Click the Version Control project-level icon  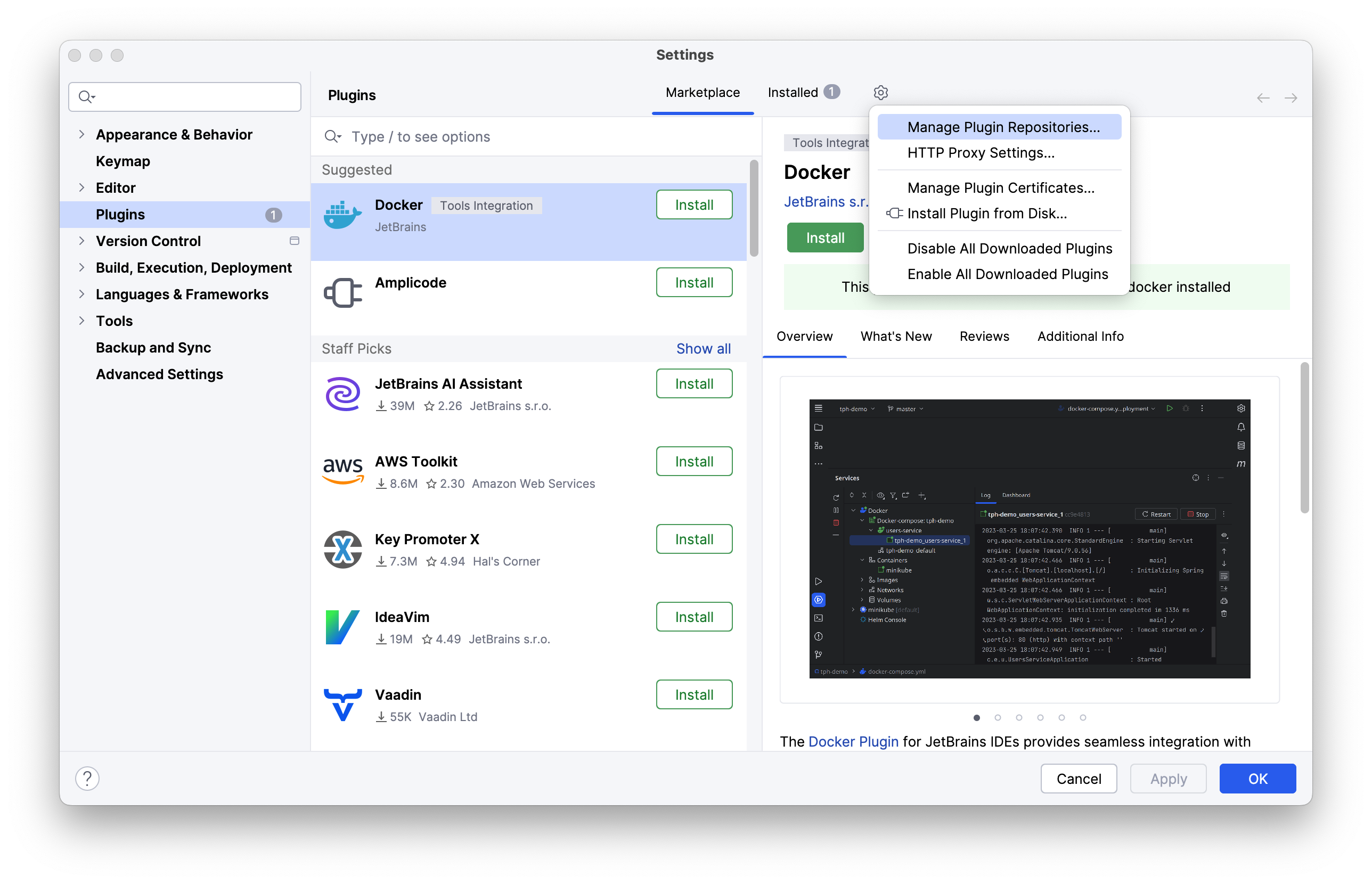(295, 241)
